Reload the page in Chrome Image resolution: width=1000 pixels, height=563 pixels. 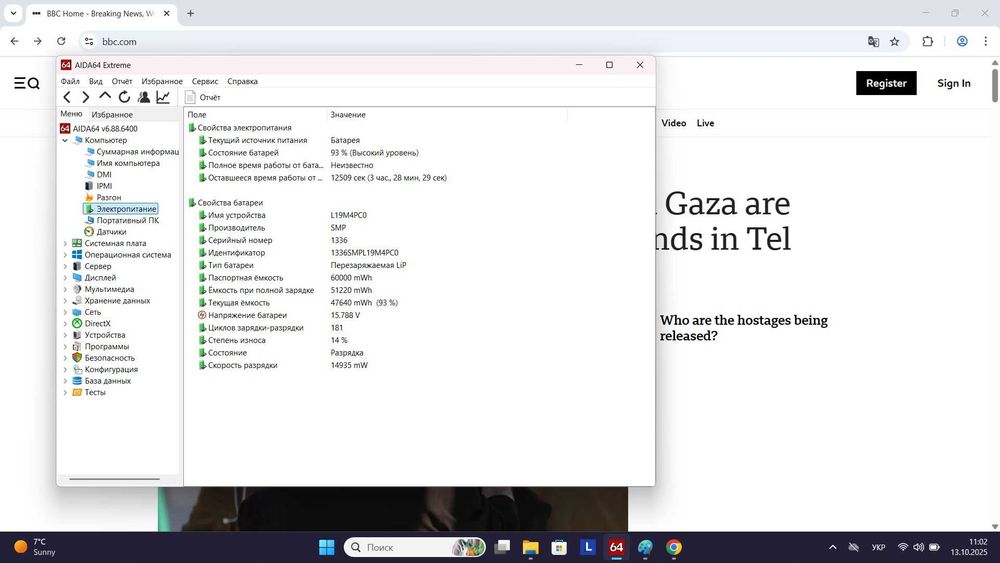pos(61,41)
